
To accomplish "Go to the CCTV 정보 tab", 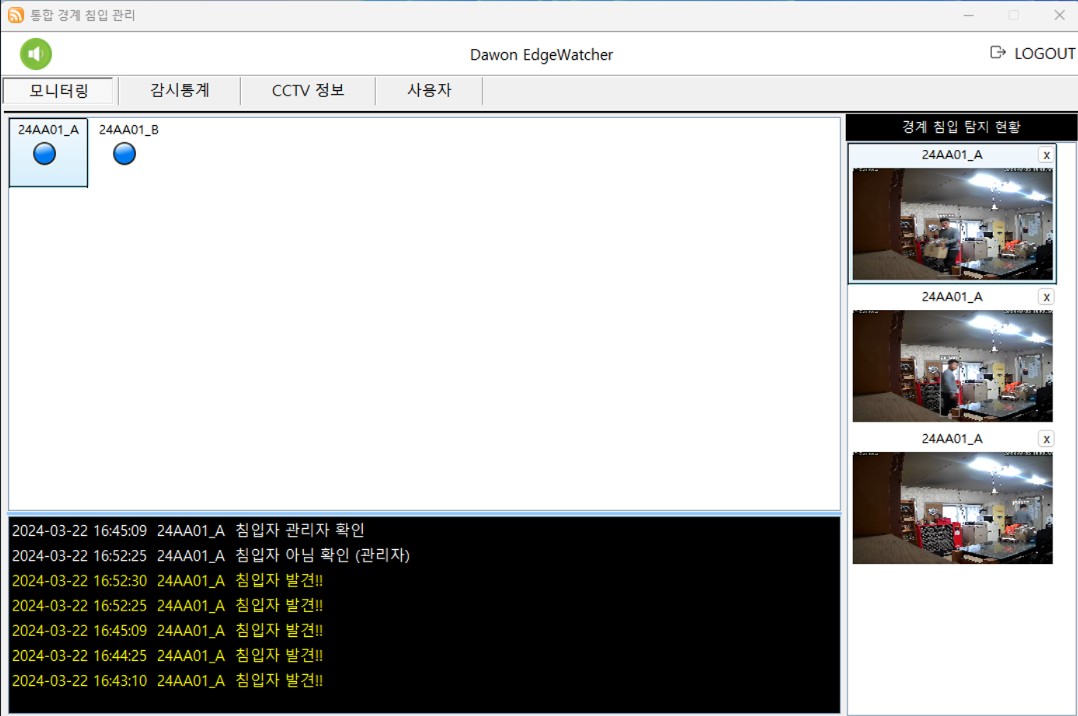I will click(308, 91).
